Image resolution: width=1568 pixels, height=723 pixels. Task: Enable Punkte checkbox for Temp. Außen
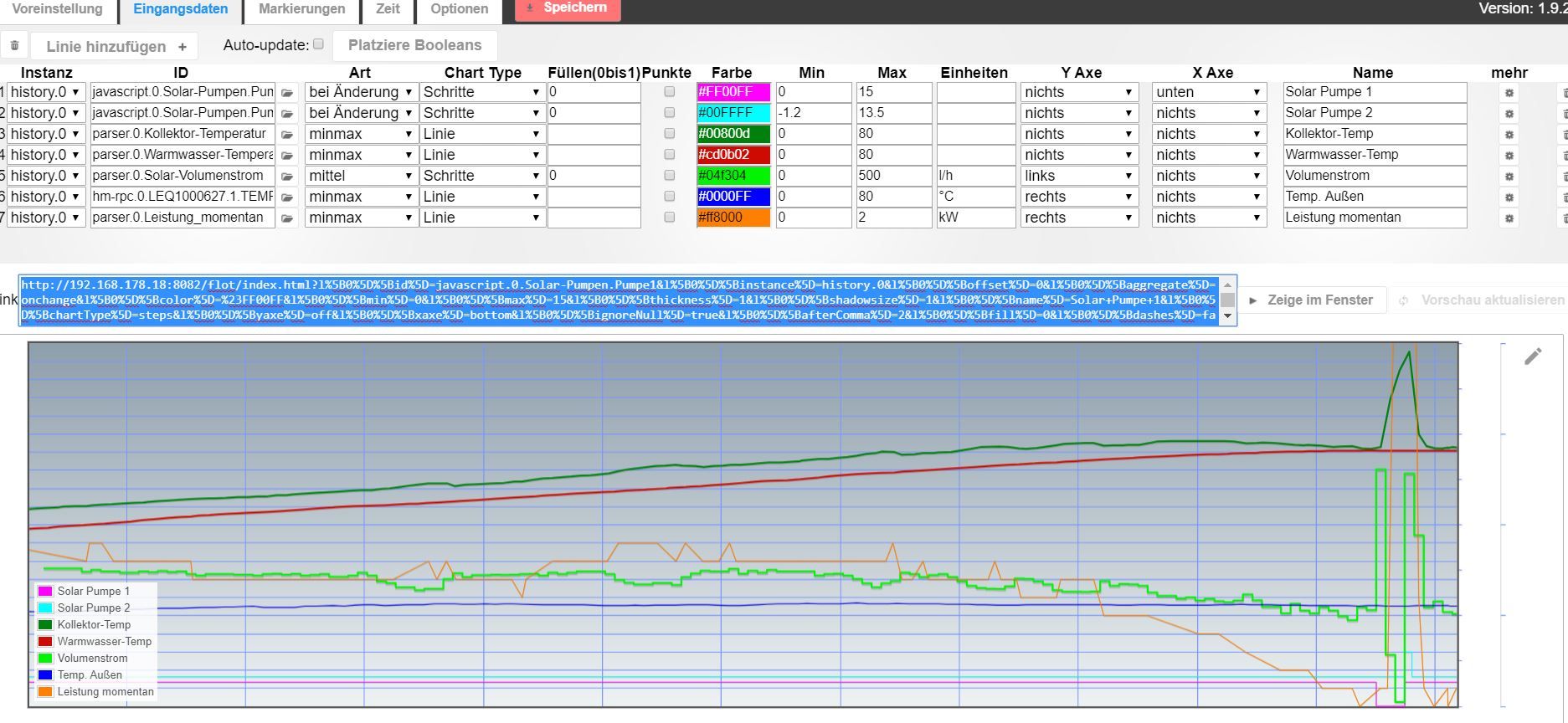(669, 196)
